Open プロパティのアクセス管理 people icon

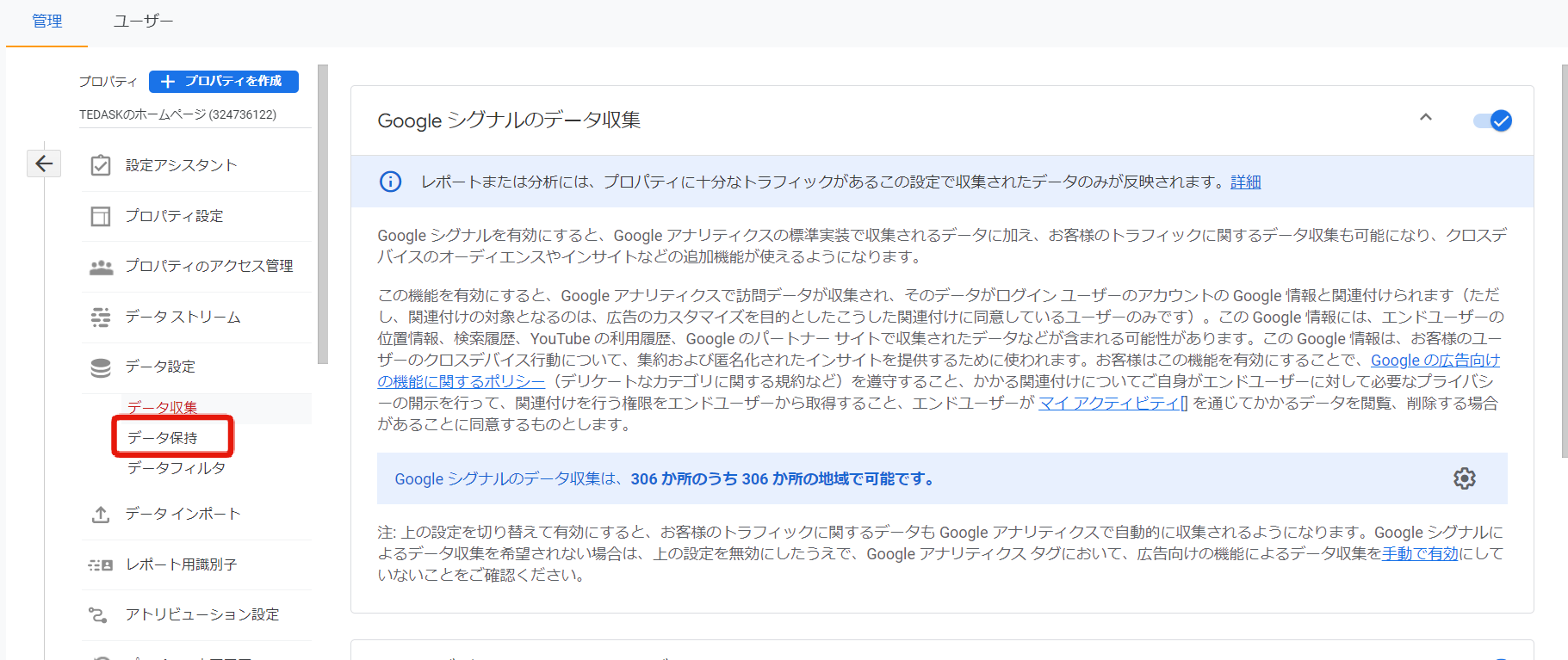click(x=101, y=267)
